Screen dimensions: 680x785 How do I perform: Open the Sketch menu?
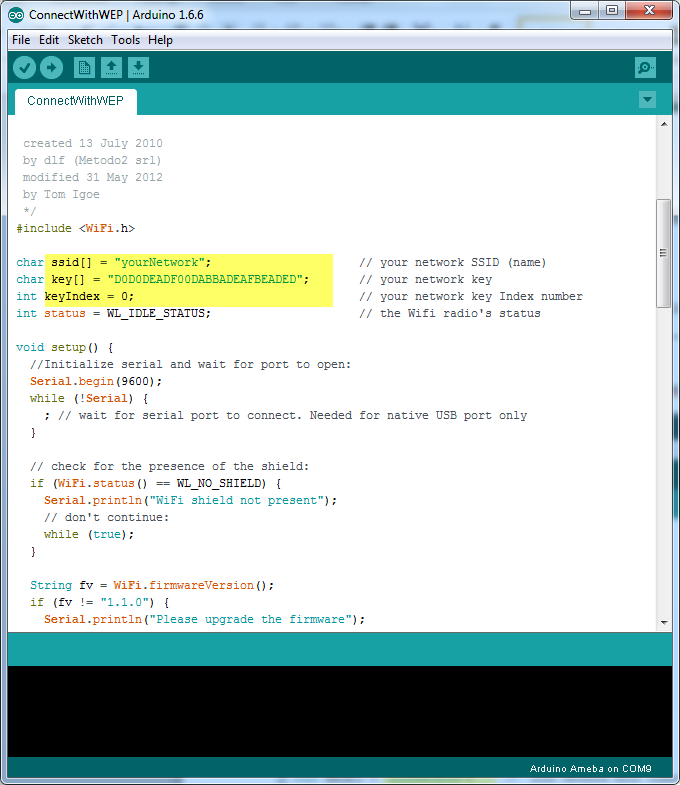point(85,40)
